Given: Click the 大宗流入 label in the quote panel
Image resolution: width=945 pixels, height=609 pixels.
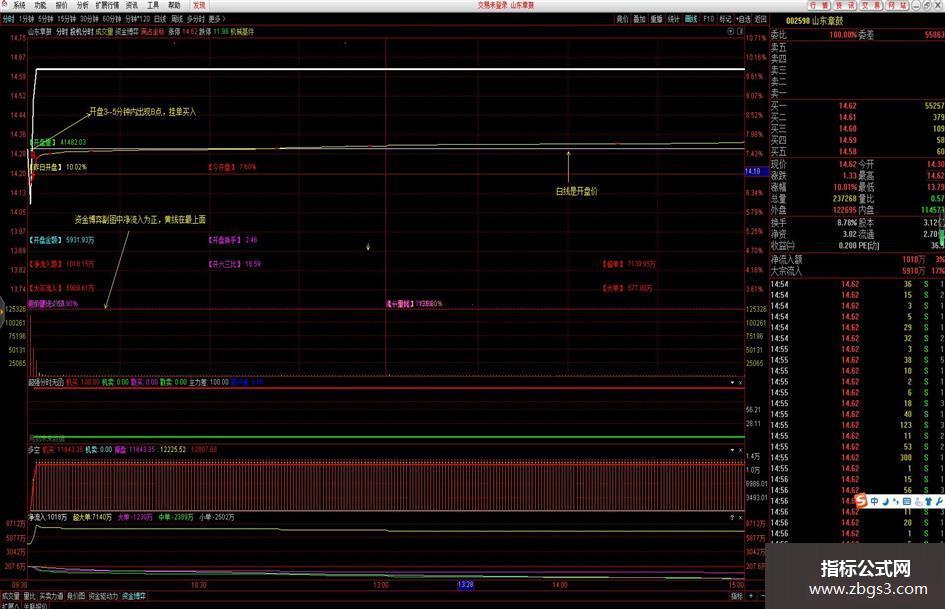Looking at the screenshot, I should point(786,271).
